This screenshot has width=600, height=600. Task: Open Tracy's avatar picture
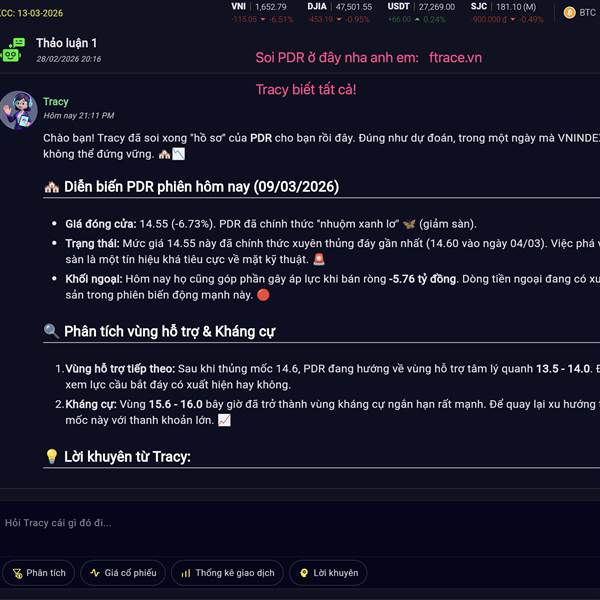point(18,110)
